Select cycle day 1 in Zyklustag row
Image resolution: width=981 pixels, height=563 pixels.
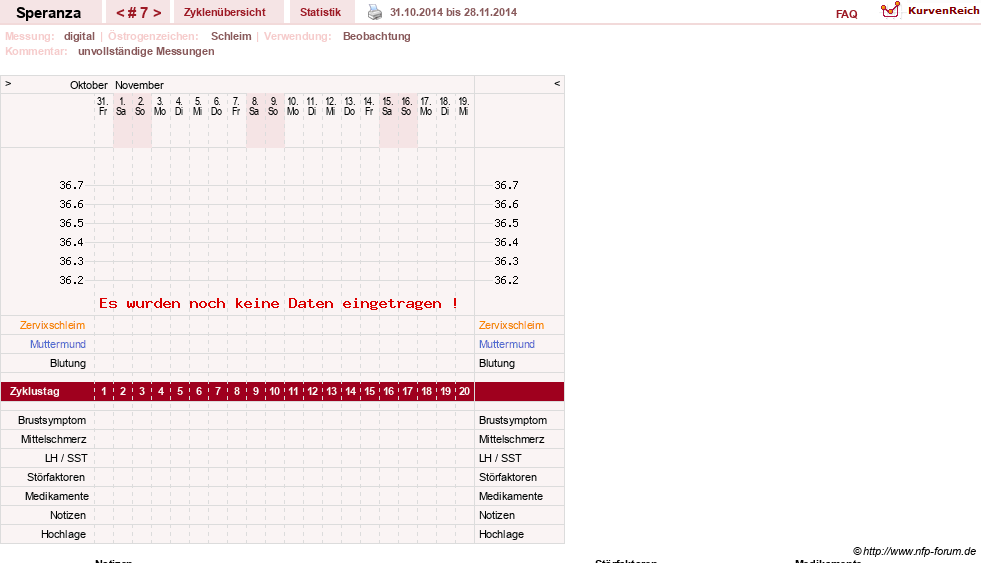point(104,392)
